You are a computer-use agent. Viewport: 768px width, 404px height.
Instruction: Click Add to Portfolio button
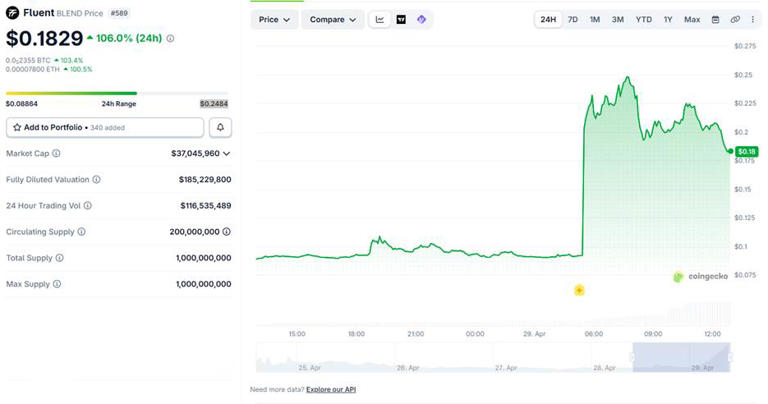(x=105, y=127)
